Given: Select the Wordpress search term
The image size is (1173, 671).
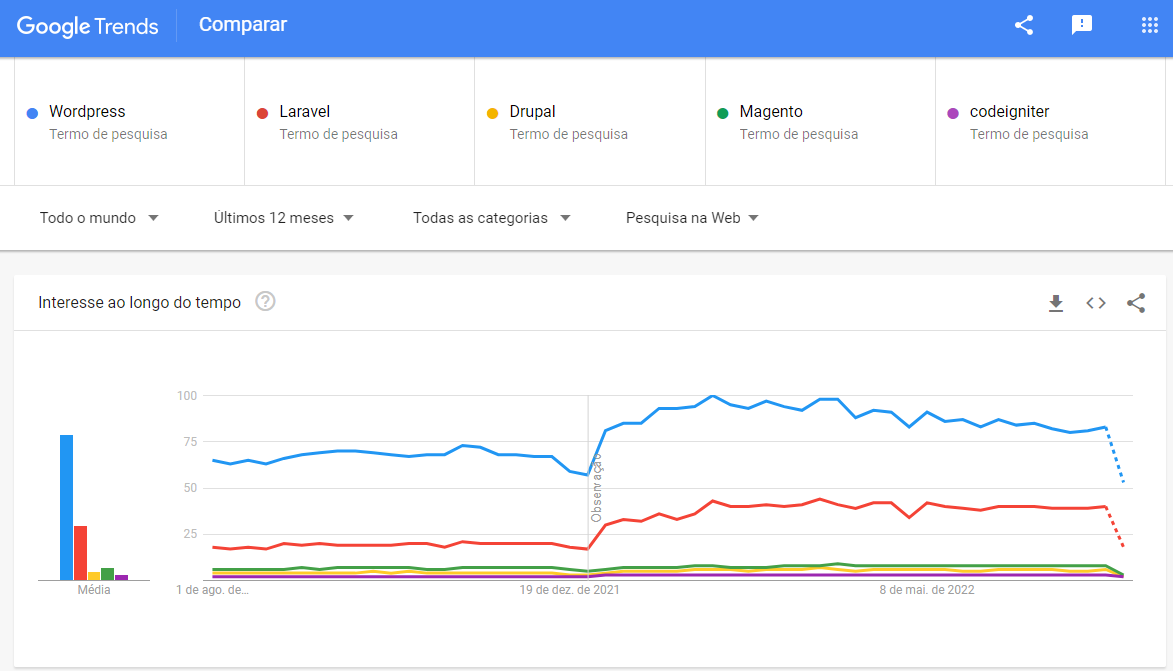Looking at the screenshot, I should tap(87, 112).
